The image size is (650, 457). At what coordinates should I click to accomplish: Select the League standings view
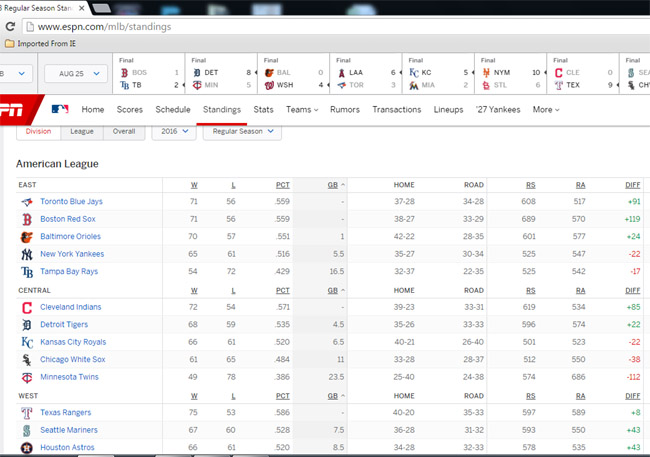82,131
